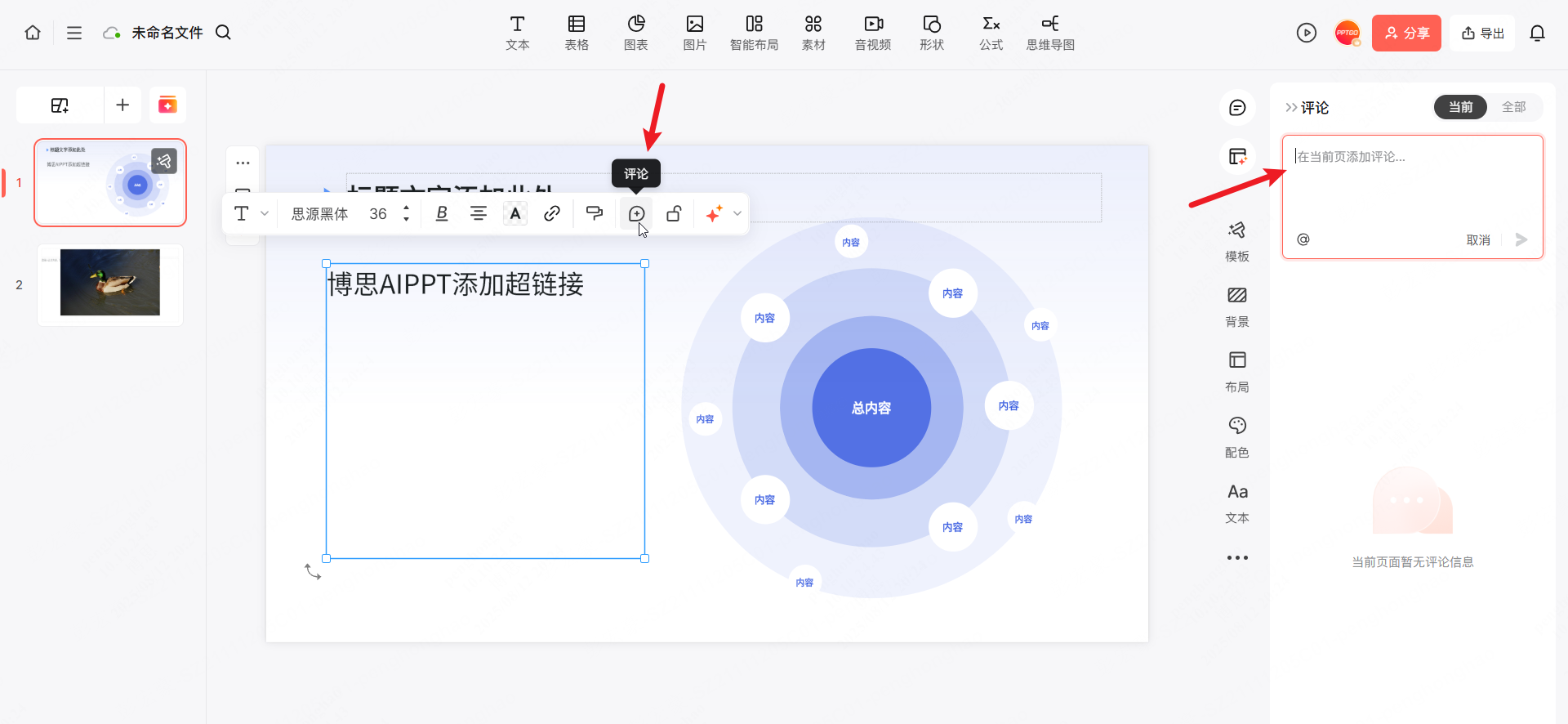The height and width of the screenshot is (724, 1568).
Task: Select slide 2 duck thumbnail
Action: [110, 284]
